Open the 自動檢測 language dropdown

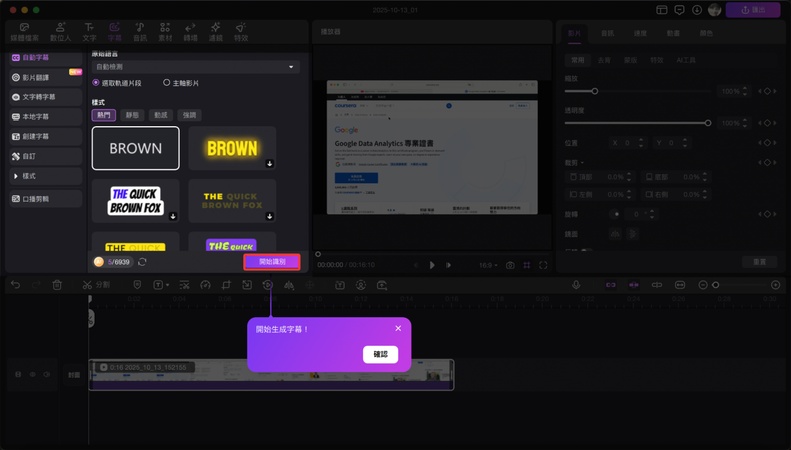(195, 67)
